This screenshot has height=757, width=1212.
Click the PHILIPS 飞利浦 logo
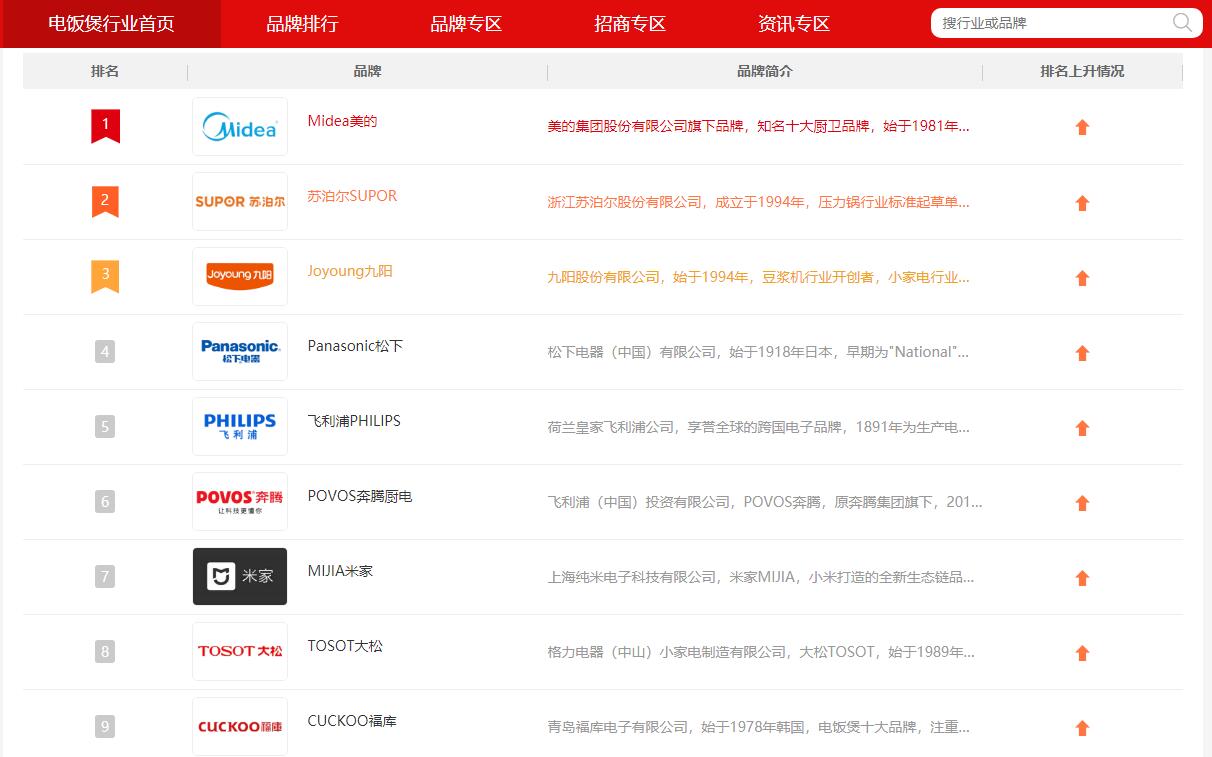tap(240, 426)
